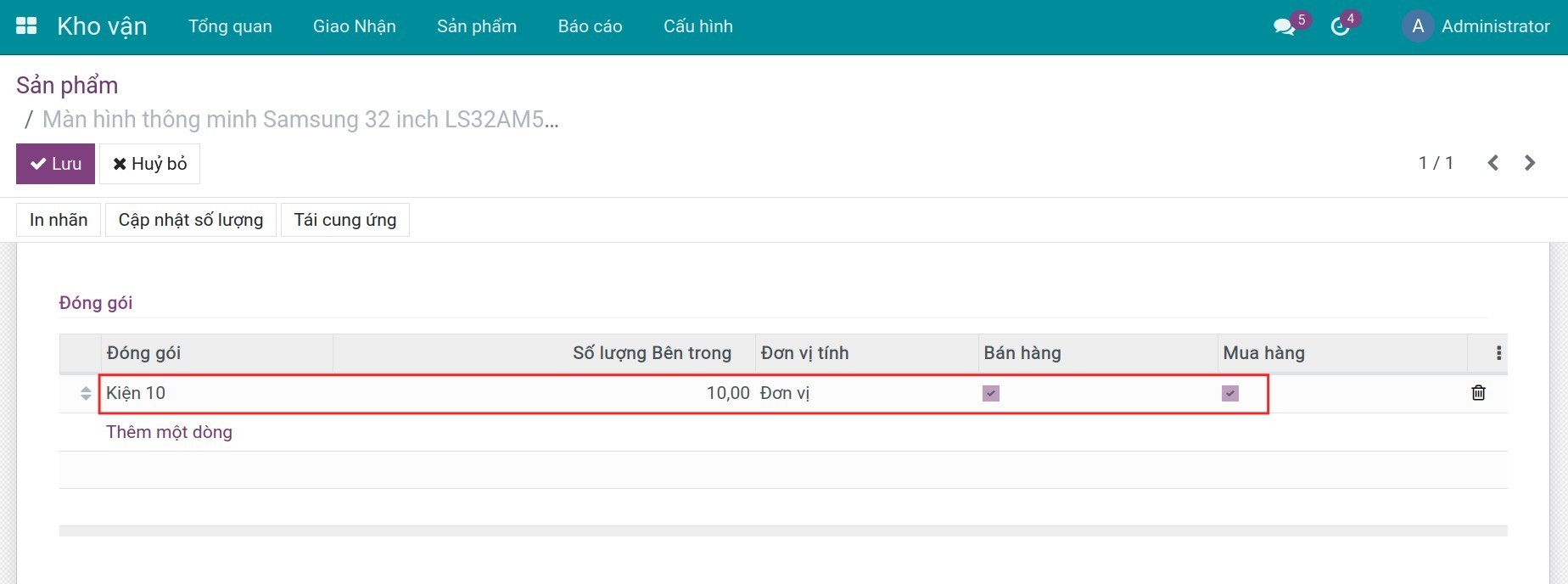Toggle Bán hàng checkbox for Kiện 10
The width and height of the screenshot is (1568, 584).
tap(991, 393)
